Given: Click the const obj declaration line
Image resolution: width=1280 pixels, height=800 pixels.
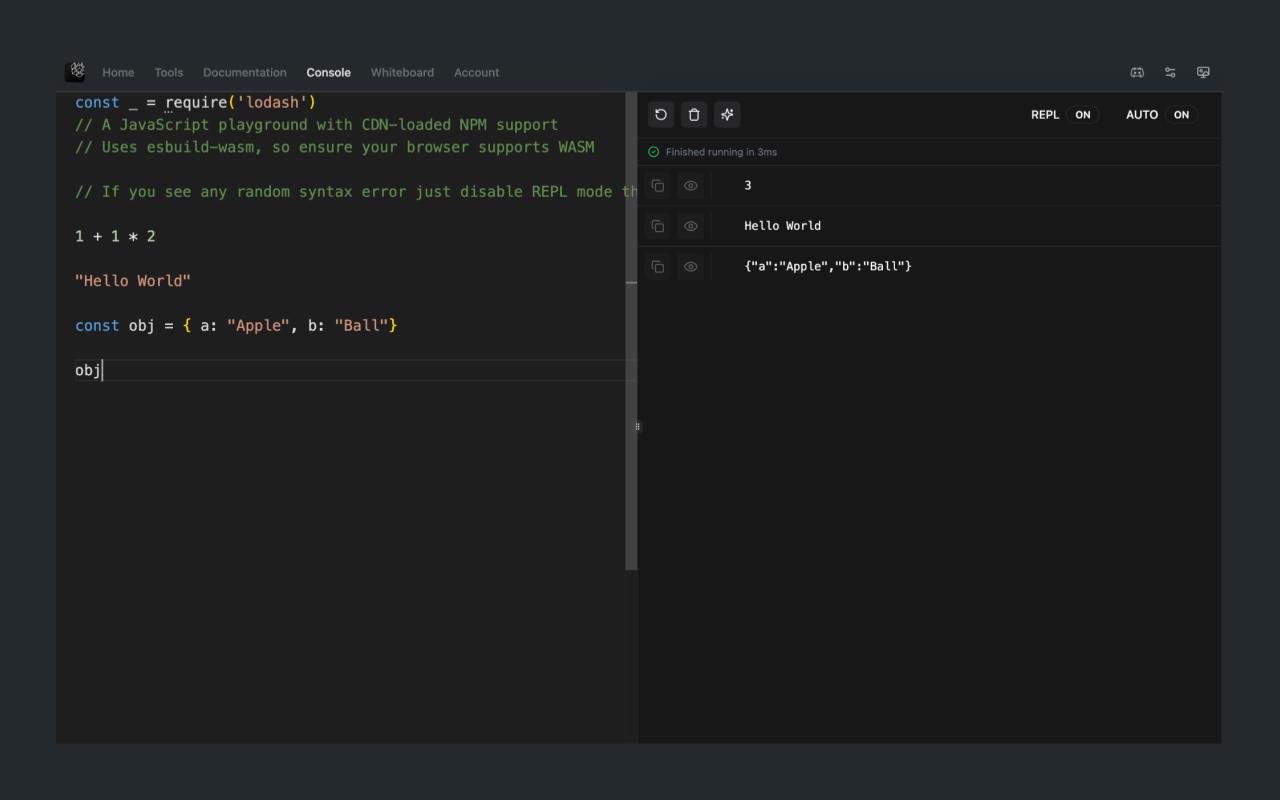Looking at the screenshot, I should (x=236, y=326).
